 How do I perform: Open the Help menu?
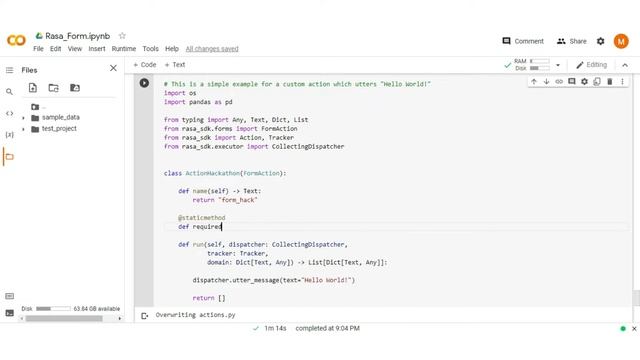172,49
